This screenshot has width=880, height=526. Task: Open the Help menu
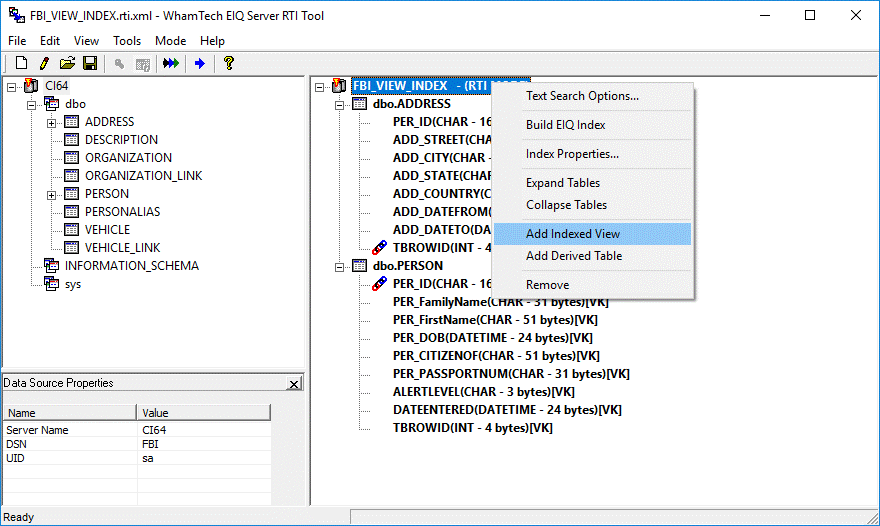coord(212,40)
